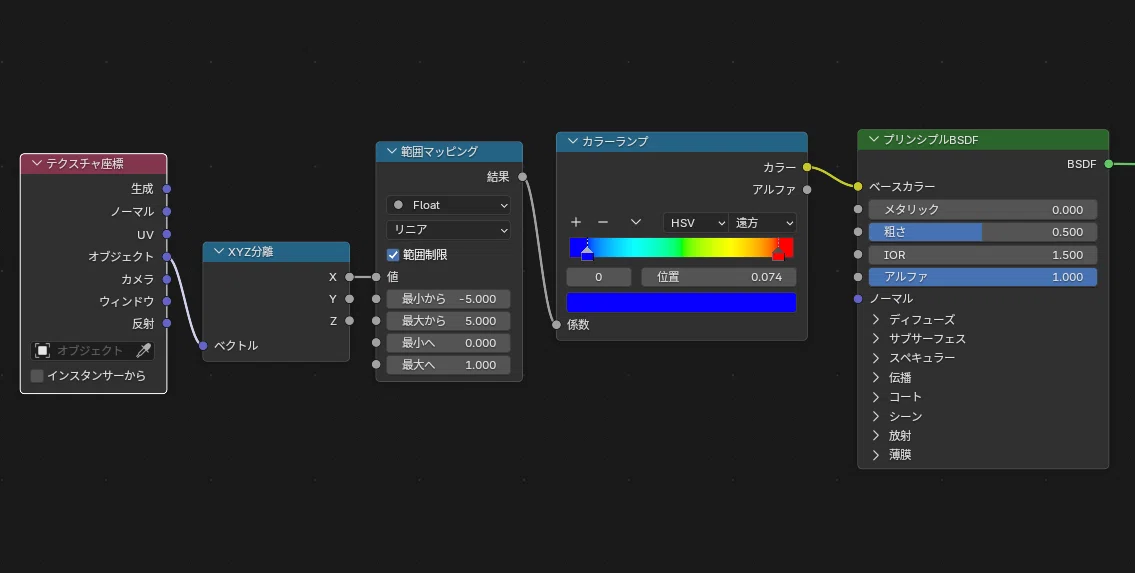Image resolution: width=1135 pixels, height=573 pixels.
Task: Click the color stop index field showing 0
Action: tap(599, 277)
